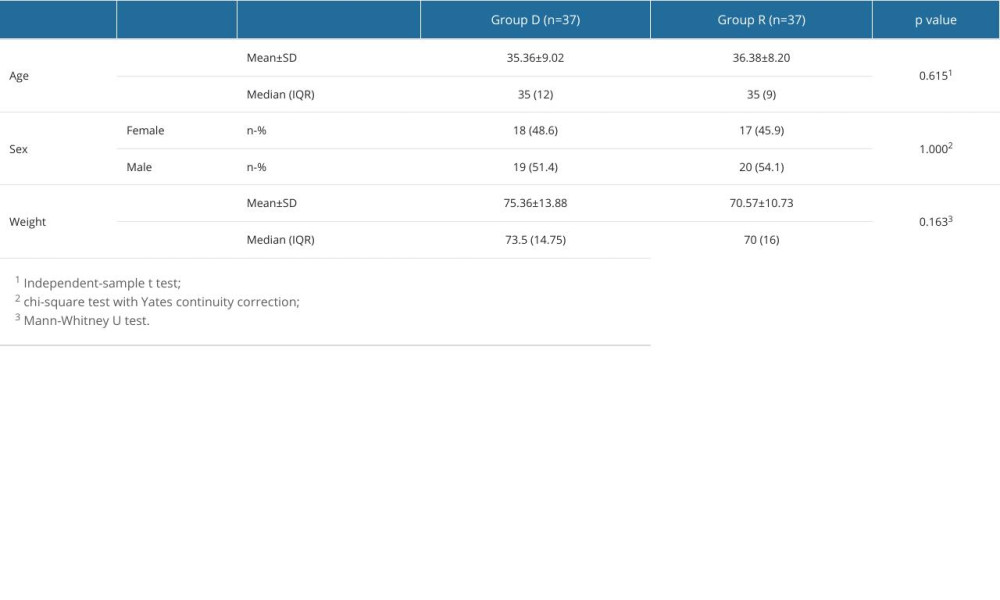Image resolution: width=1000 pixels, height=600 pixels.
Task: Click footnote 'Independent-sample t test'
Action: click(x=101, y=283)
